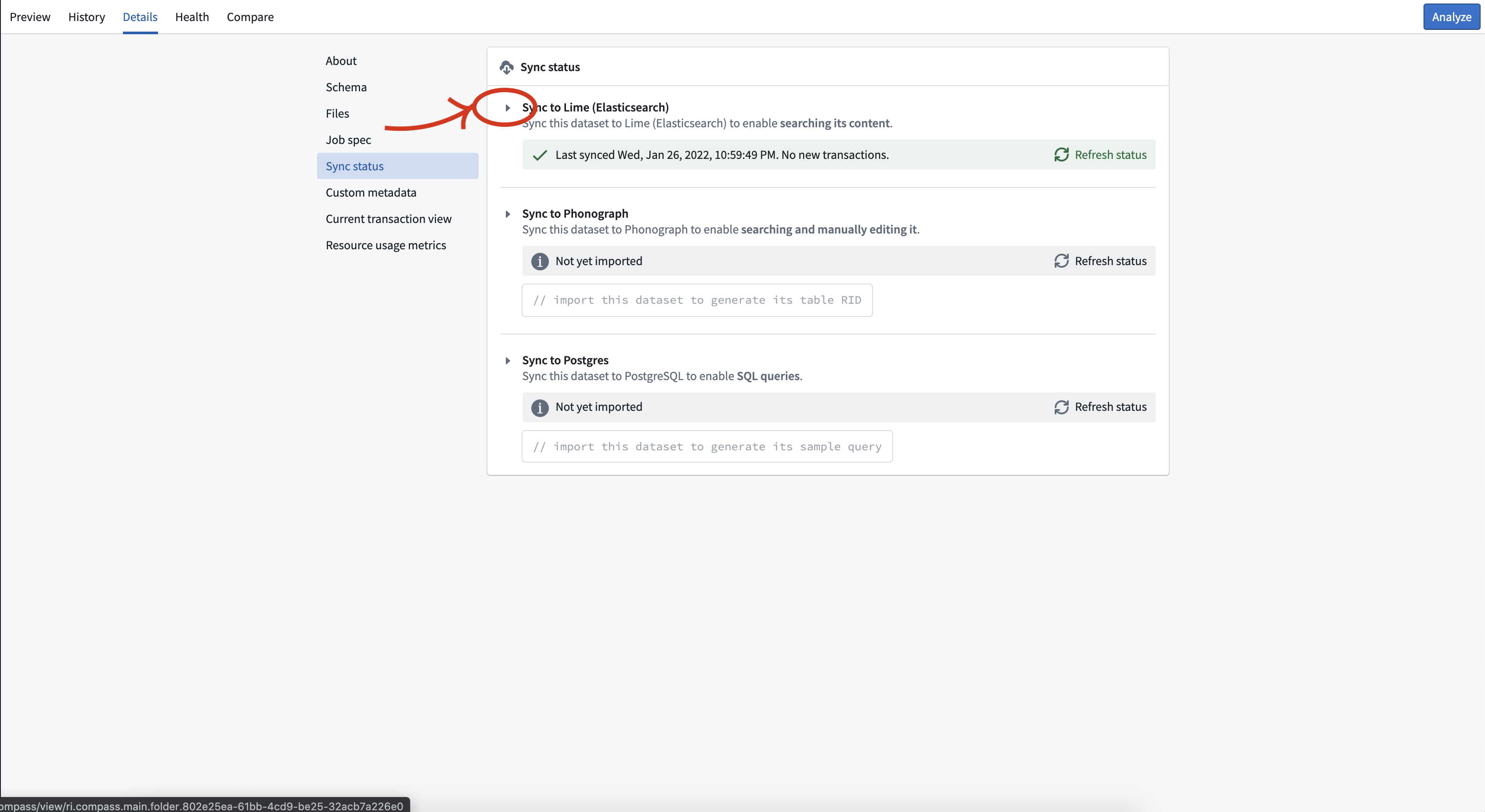Go to the Health tab
The image size is (1485, 812).
click(192, 17)
